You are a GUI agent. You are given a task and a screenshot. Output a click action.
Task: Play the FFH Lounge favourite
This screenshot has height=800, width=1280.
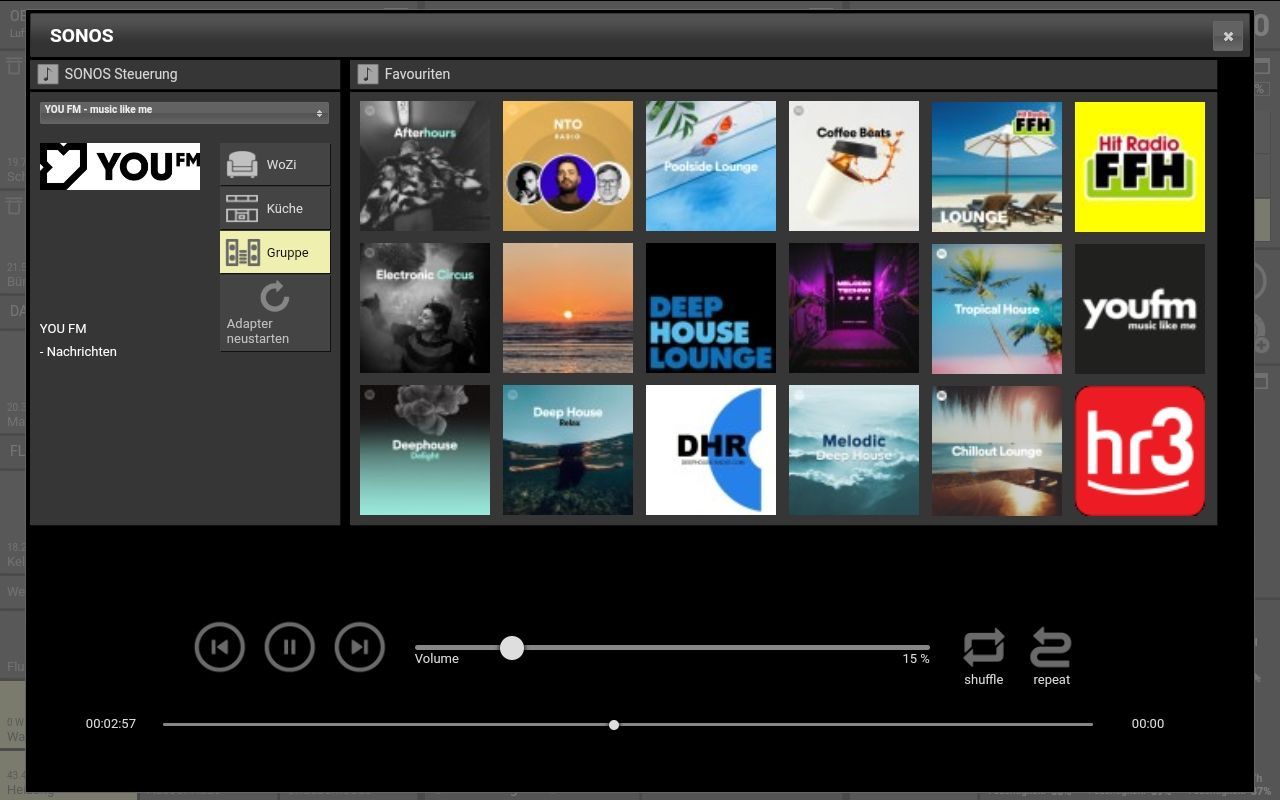click(x=997, y=166)
